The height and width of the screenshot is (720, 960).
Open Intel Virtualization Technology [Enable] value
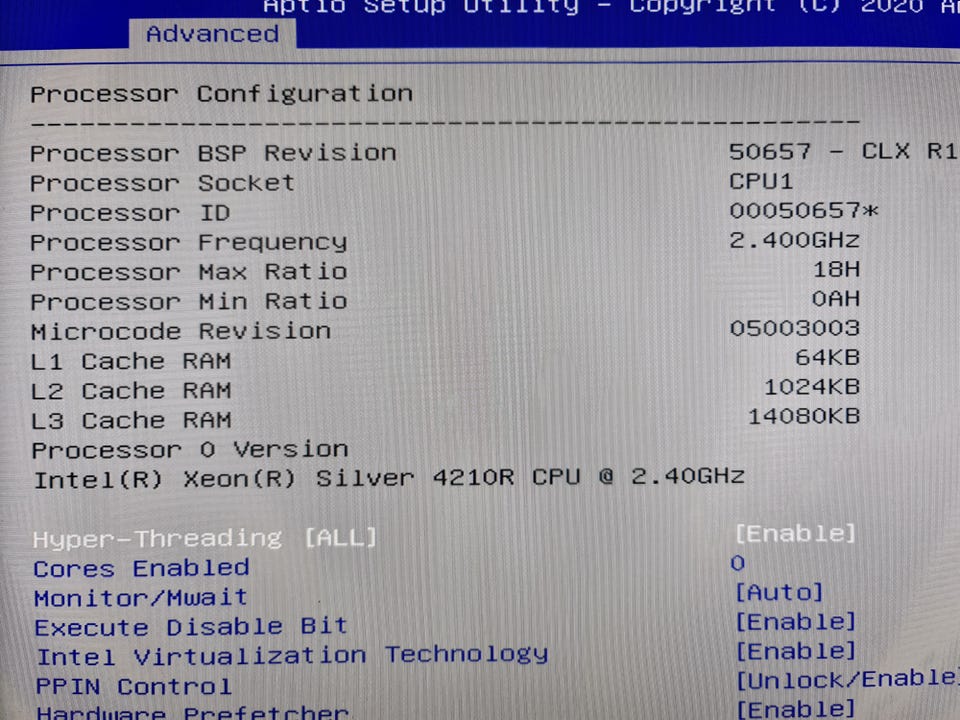coord(795,651)
